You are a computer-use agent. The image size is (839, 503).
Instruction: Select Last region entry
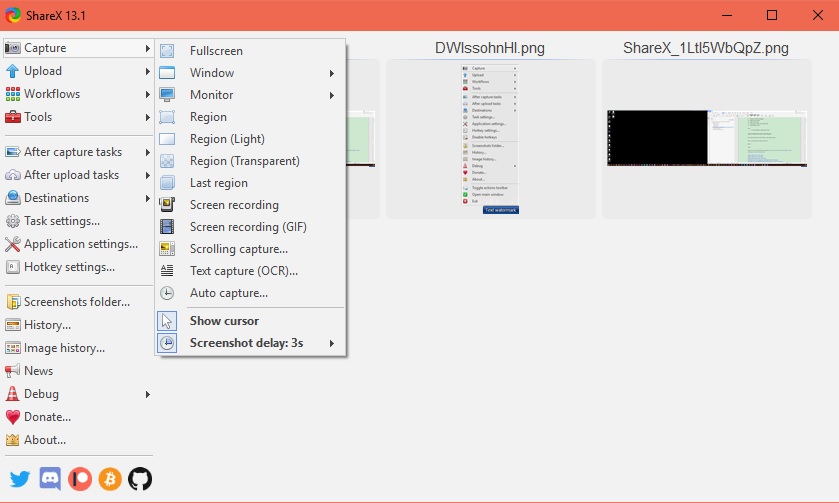click(250, 182)
